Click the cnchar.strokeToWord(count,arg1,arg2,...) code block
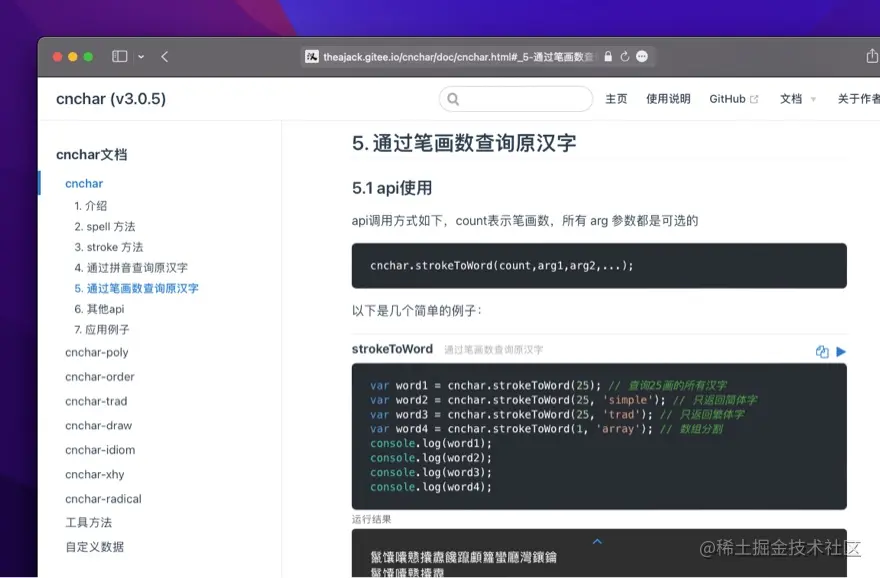This screenshot has height=578, width=880. [599, 266]
